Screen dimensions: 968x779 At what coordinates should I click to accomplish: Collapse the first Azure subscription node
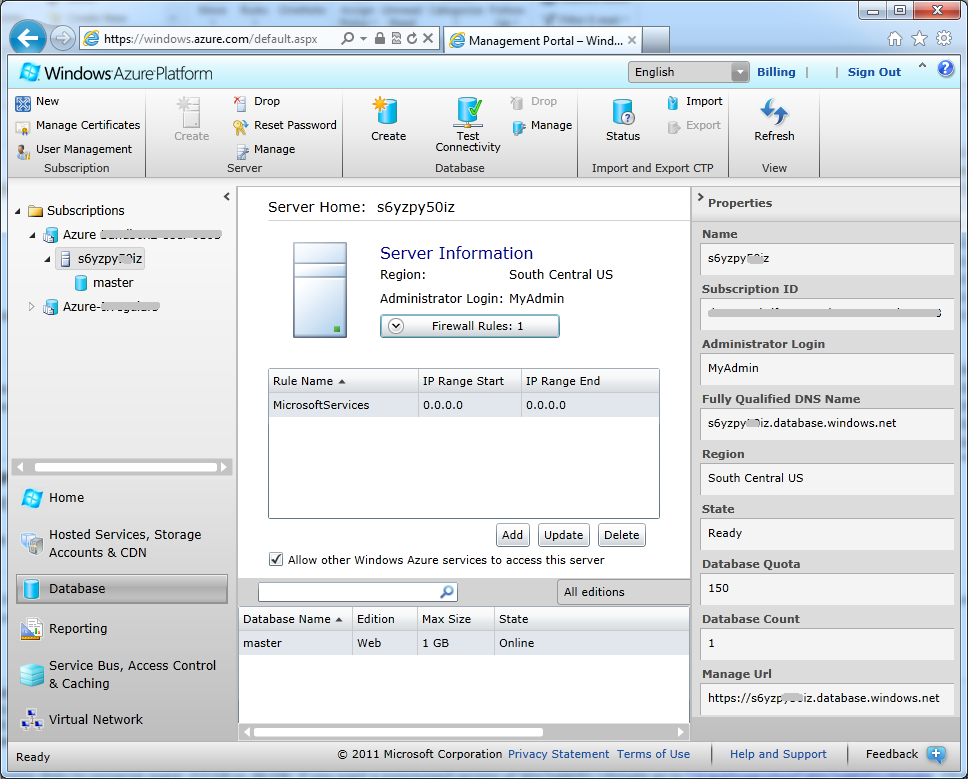[33, 235]
